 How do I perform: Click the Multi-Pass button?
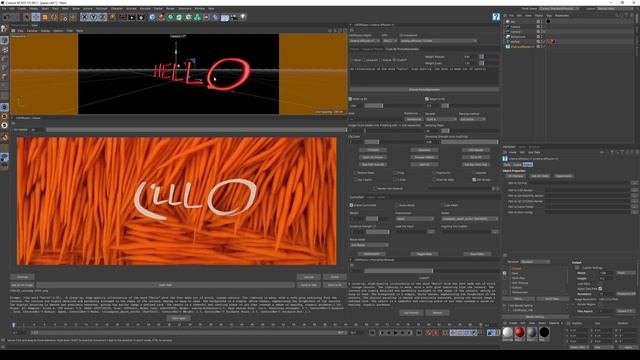tap(552, 299)
